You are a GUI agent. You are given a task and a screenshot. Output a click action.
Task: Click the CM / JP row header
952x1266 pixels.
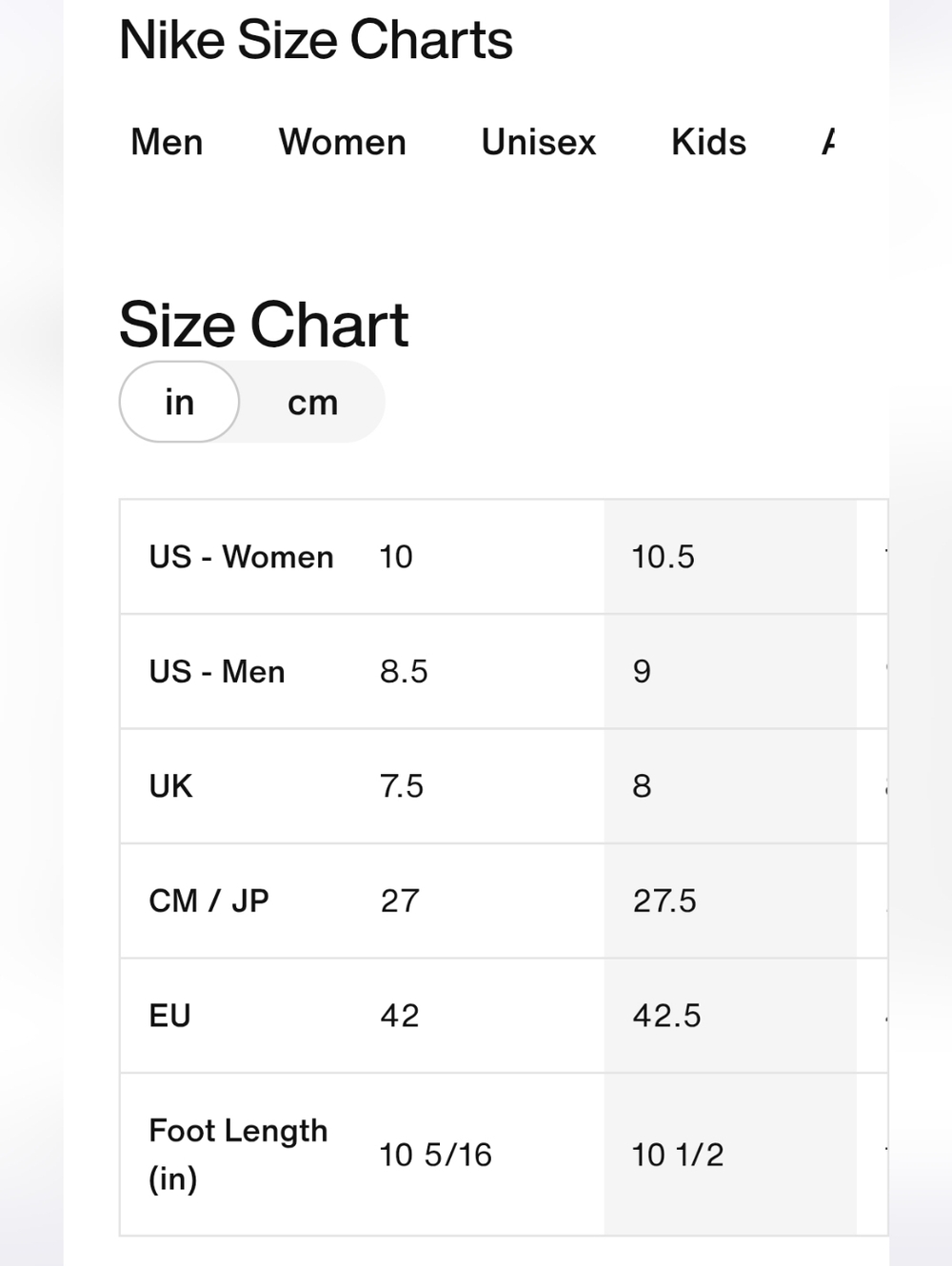208,900
